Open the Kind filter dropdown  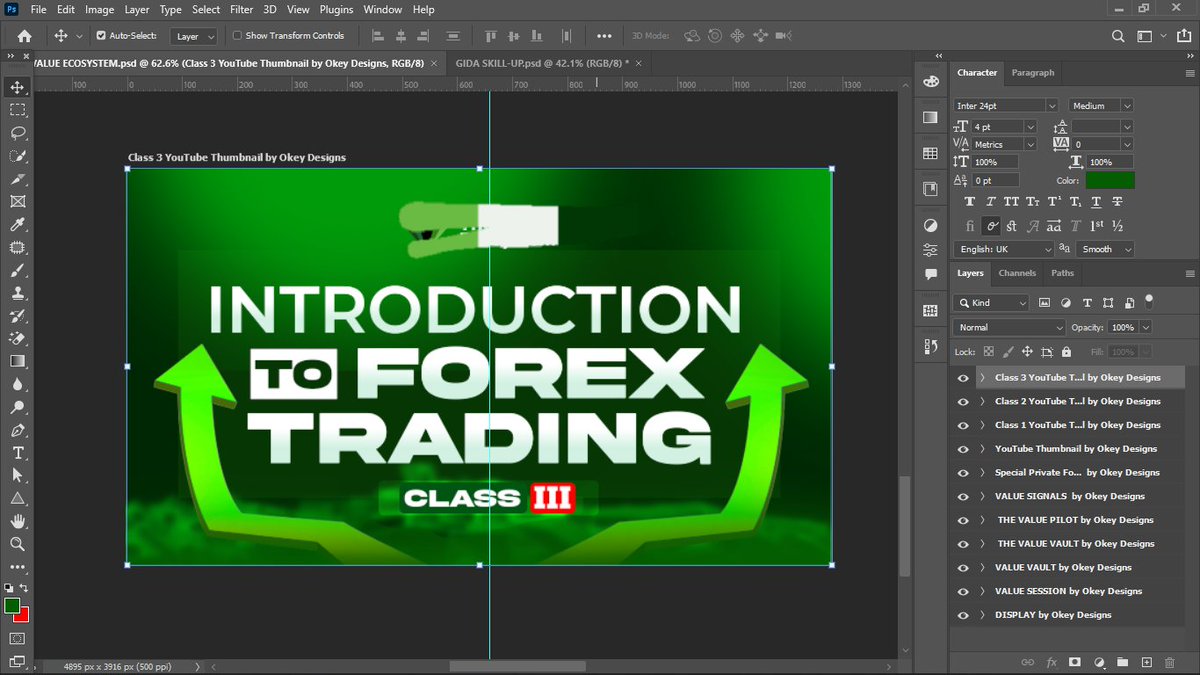coord(991,302)
